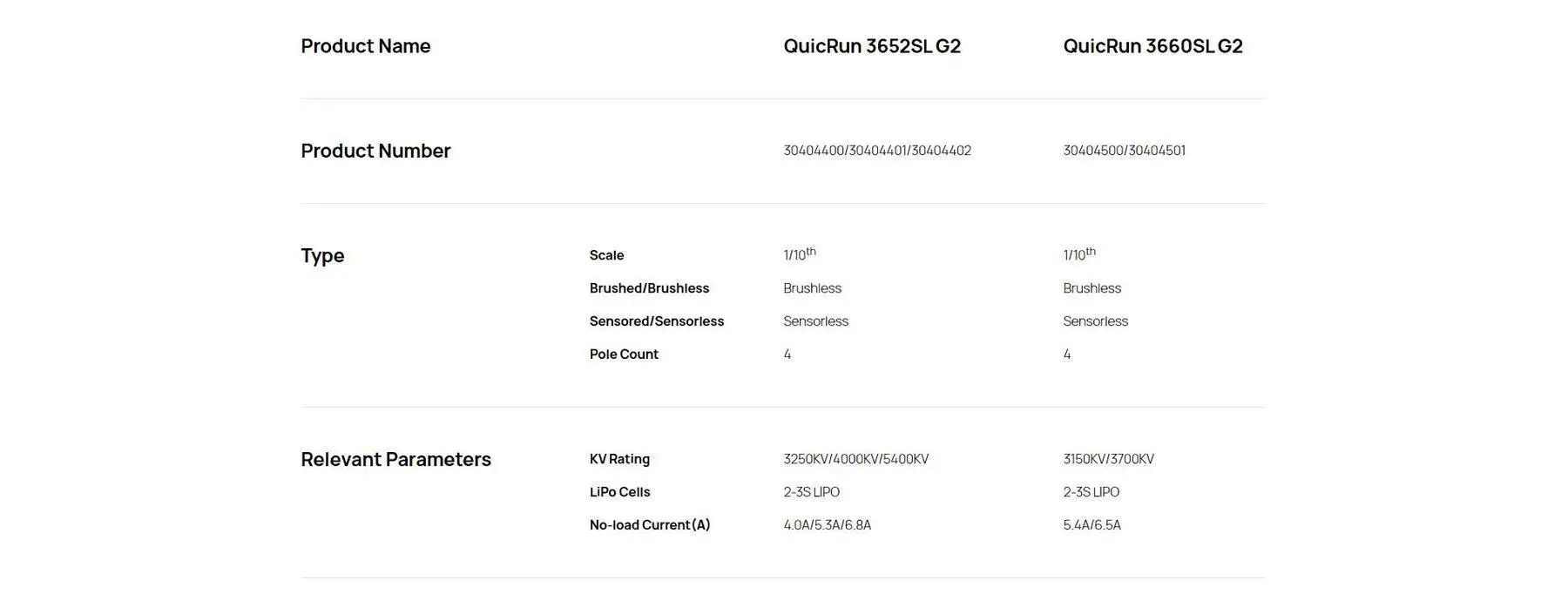Click the 3652SL Sensorless value
Screen dimensions: 1568x594
(x=815, y=321)
